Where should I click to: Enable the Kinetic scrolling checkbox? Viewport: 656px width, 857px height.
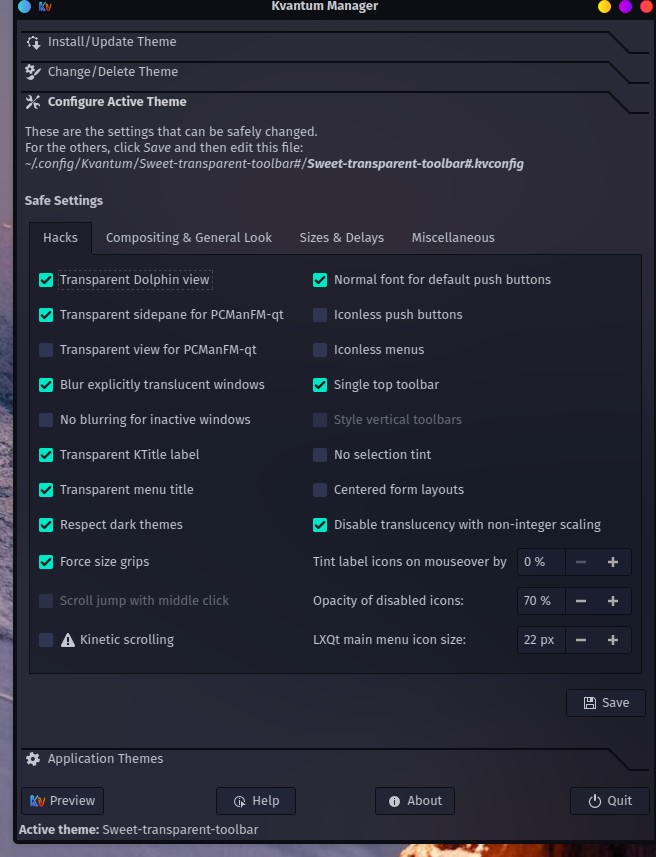(x=46, y=640)
